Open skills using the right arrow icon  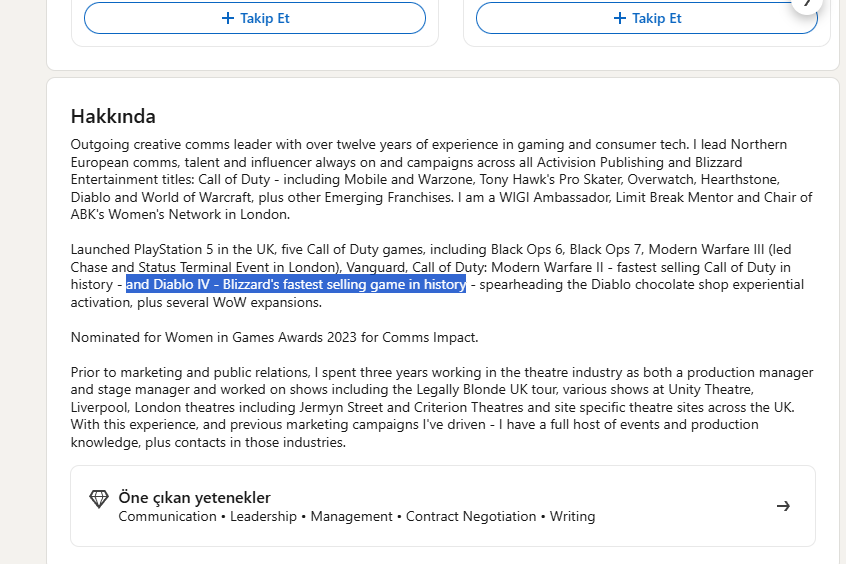[784, 506]
